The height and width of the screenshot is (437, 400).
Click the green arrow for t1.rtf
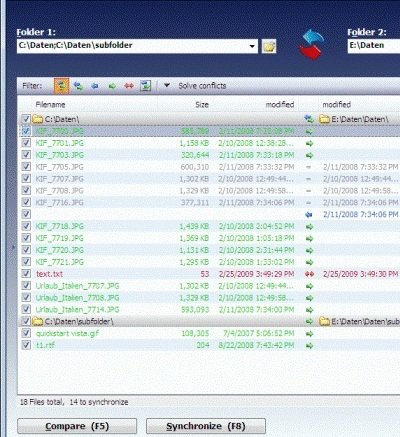(310, 346)
